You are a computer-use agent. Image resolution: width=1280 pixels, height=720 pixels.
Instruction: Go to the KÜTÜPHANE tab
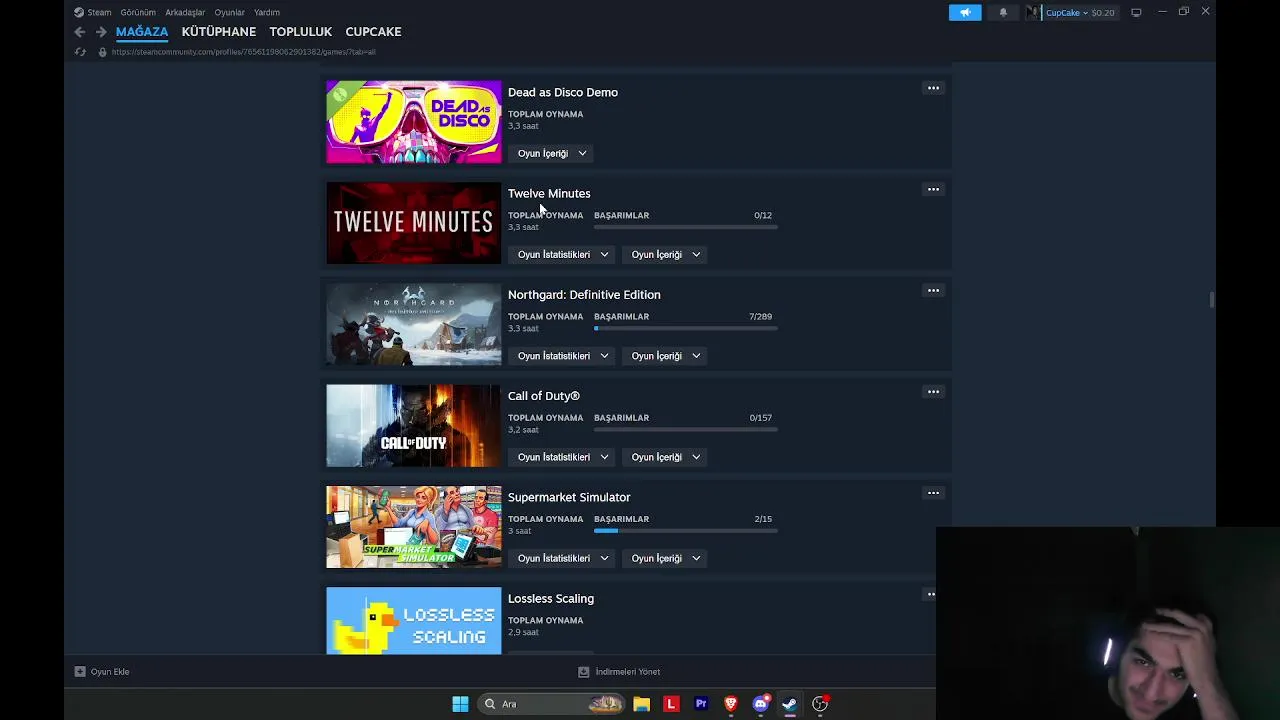pyautogui.click(x=219, y=32)
